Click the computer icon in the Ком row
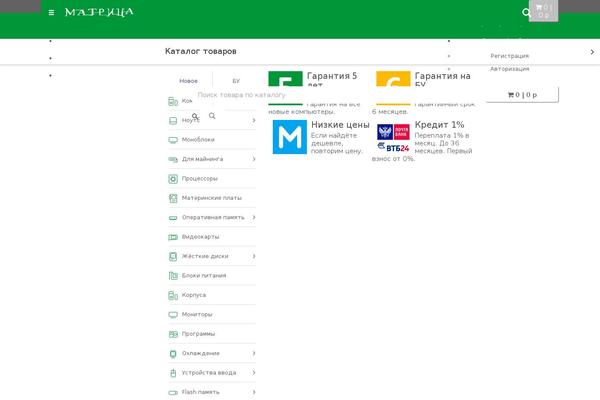Viewport: 600px width, 400px height. click(x=173, y=101)
